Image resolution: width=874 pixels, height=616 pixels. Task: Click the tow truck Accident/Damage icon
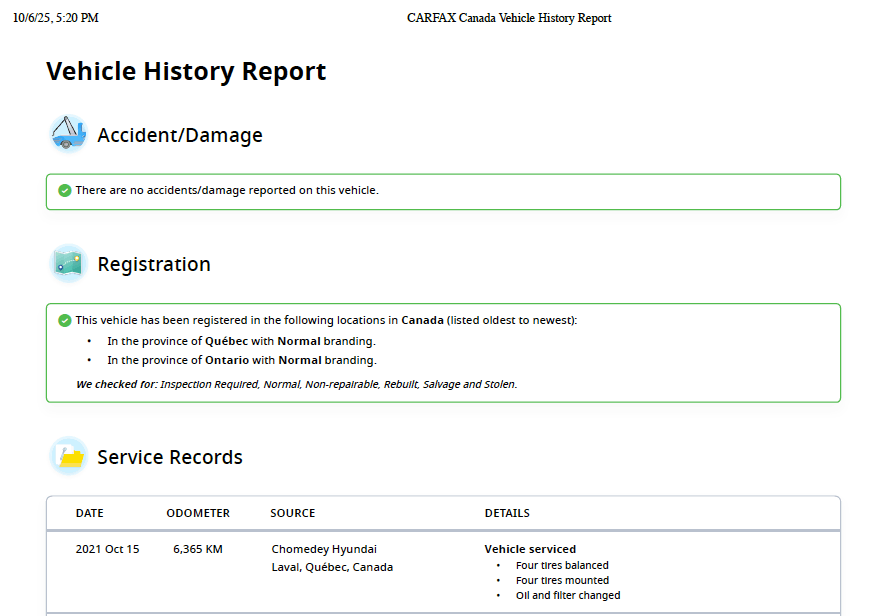click(68, 134)
